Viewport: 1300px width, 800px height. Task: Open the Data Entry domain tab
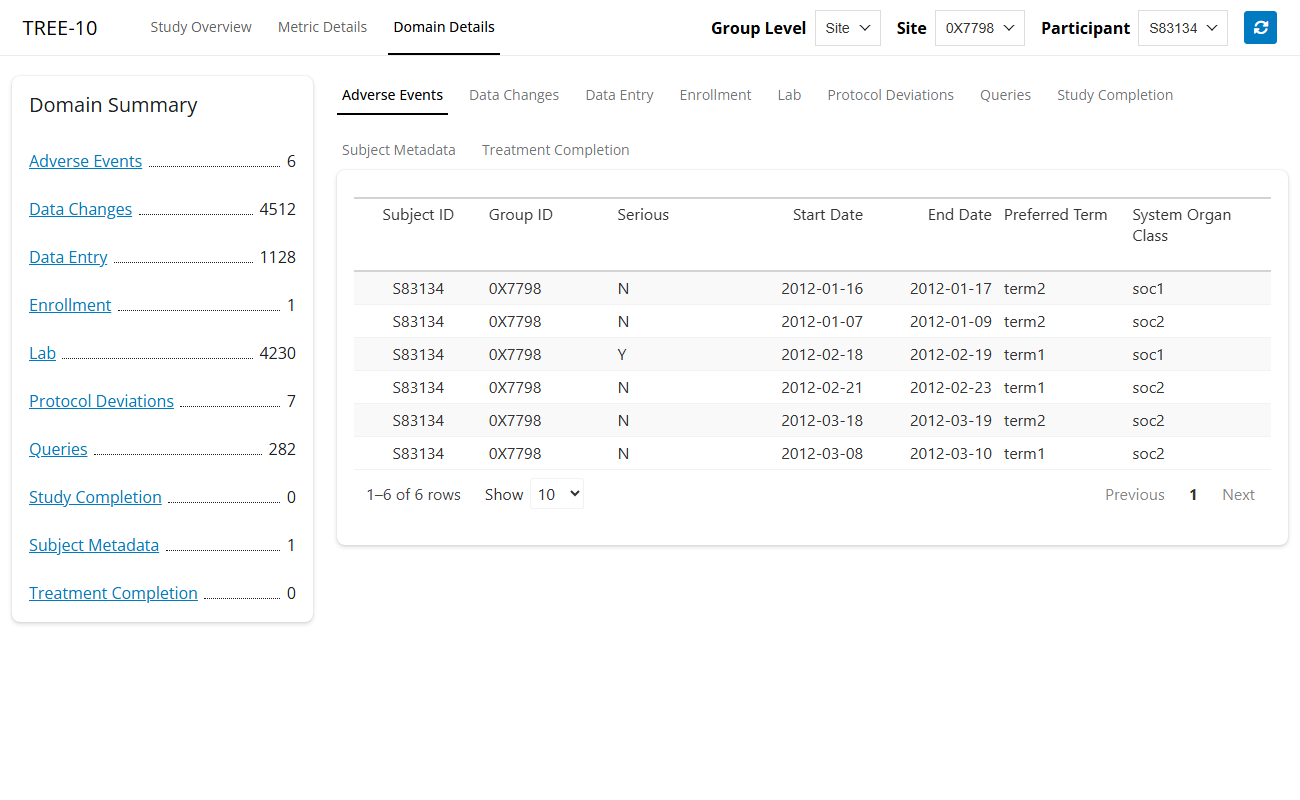pyautogui.click(x=619, y=95)
